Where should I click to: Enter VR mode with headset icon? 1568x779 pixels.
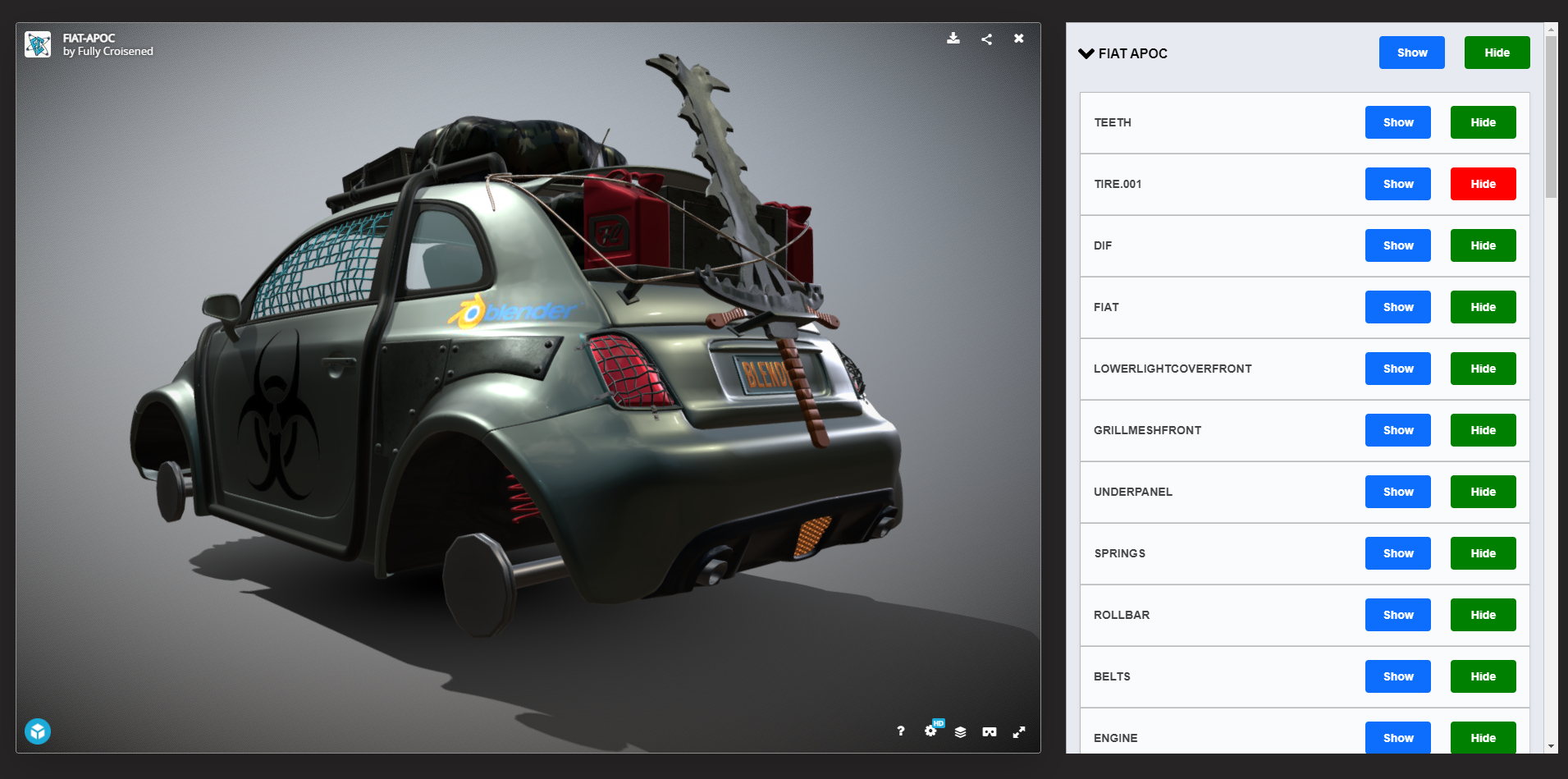pos(990,731)
